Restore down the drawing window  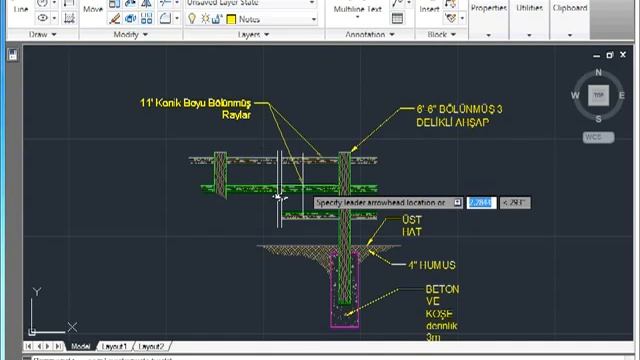point(609,55)
